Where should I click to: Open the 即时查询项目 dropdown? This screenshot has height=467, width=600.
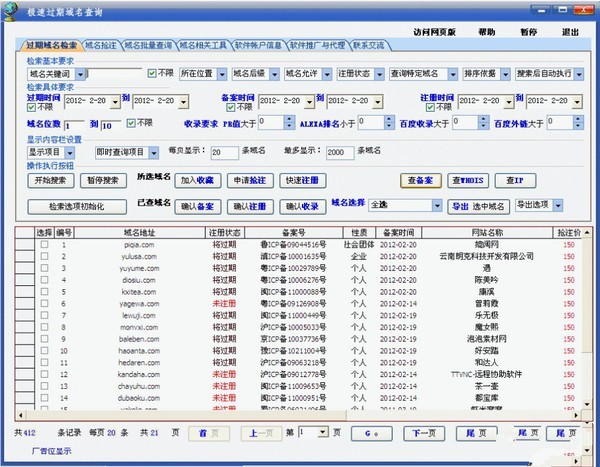[x=153, y=153]
